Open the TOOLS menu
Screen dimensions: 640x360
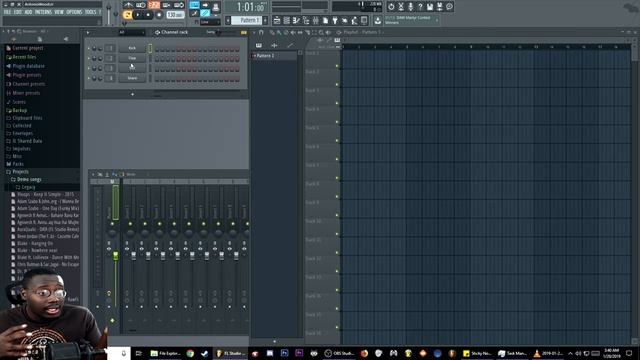pyautogui.click(x=90, y=12)
